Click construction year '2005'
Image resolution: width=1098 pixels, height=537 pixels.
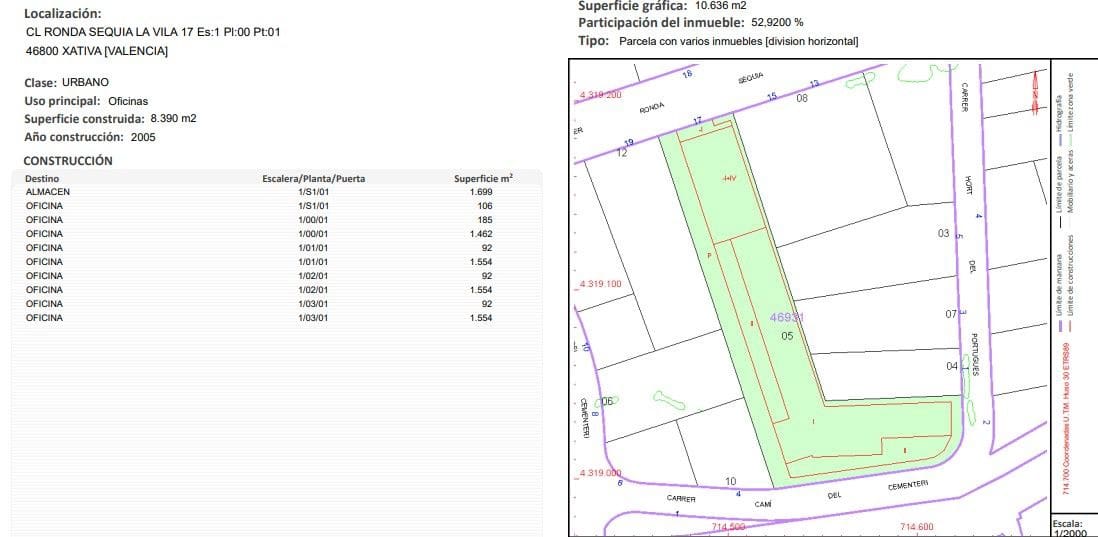(x=143, y=137)
